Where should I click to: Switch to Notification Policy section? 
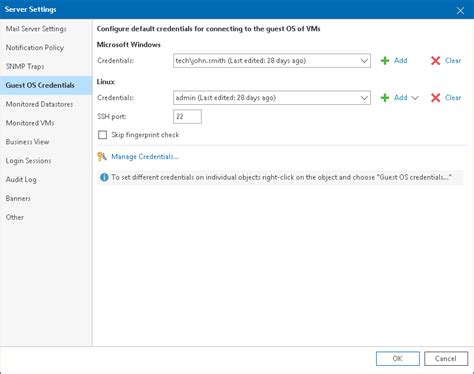[46, 48]
